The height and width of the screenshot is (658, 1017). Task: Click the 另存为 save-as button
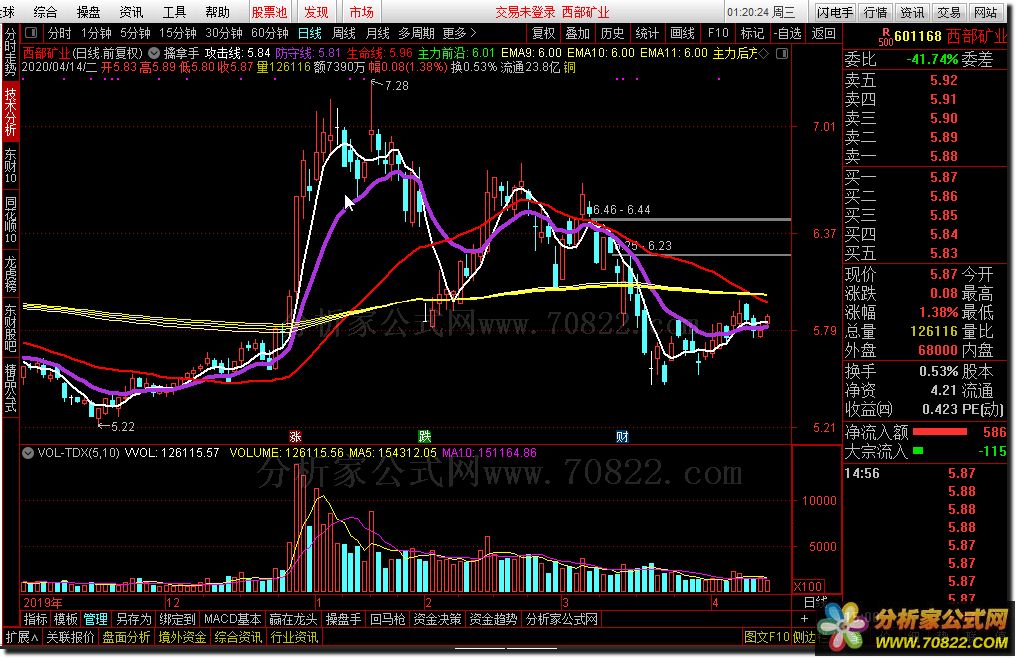point(133,619)
